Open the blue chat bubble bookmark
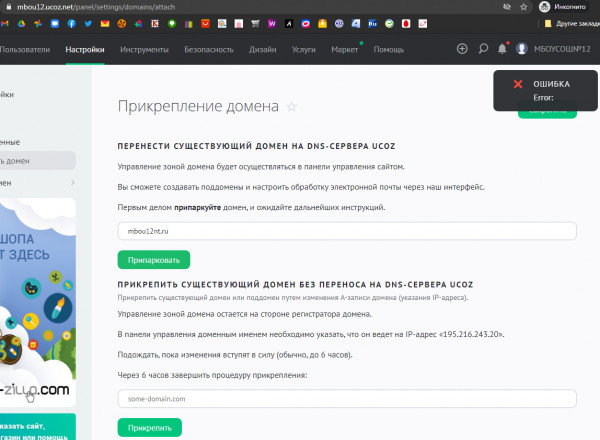Screen dimensions: 600x440 (x=55, y=24)
